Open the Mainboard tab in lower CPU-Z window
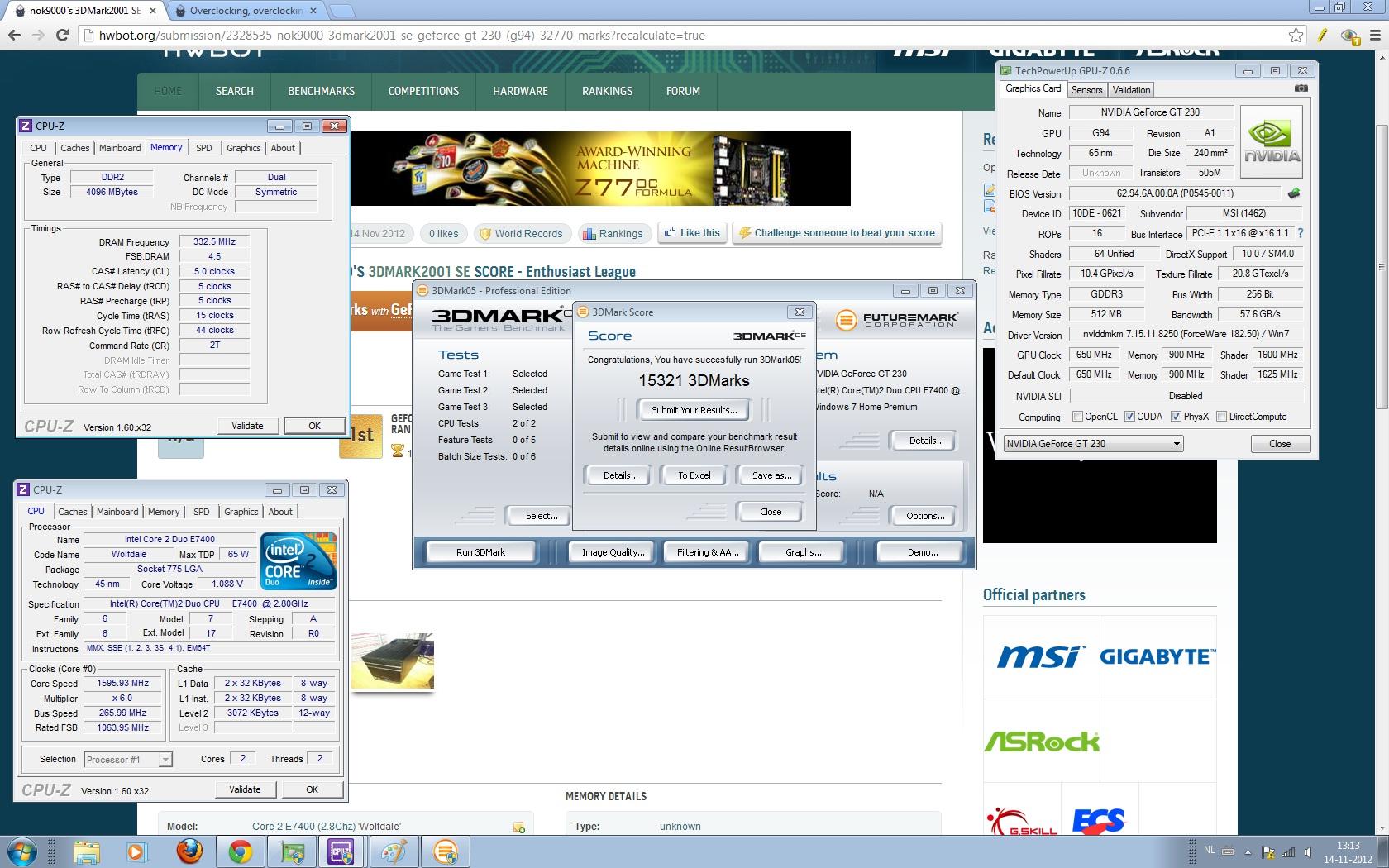This screenshot has height=868, width=1389. tap(117, 512)
